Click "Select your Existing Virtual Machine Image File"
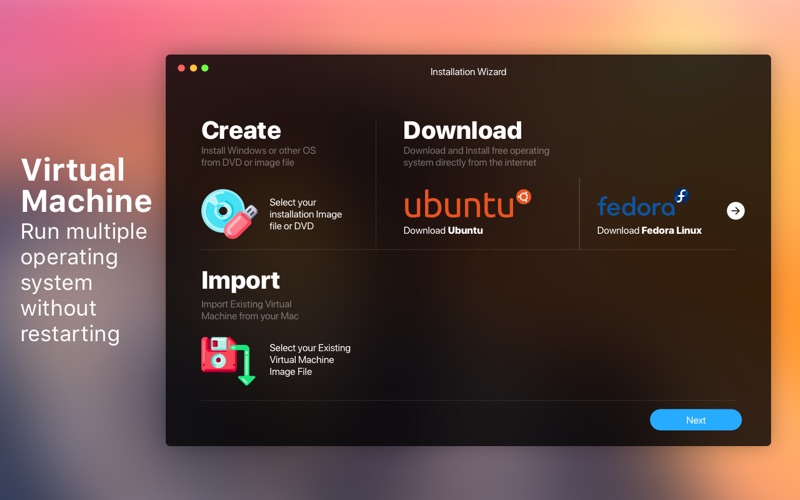800x500 pixels. tap(310, 360)
